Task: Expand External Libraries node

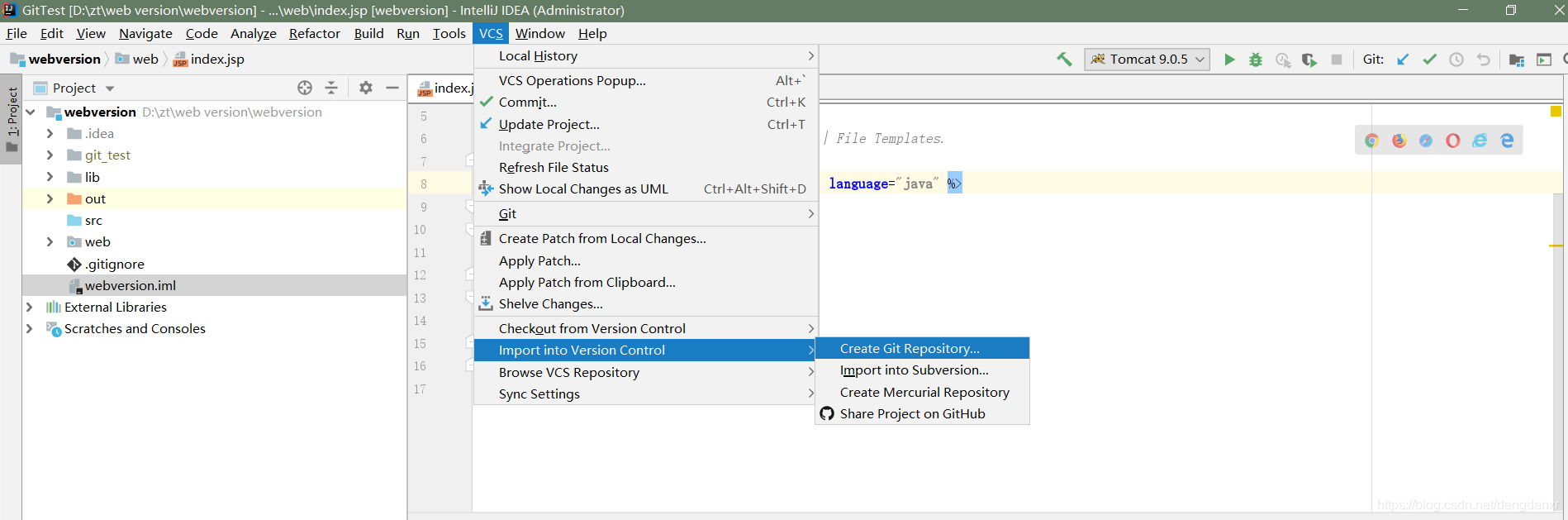Action: pyautogui.click(x=30, y=307)
